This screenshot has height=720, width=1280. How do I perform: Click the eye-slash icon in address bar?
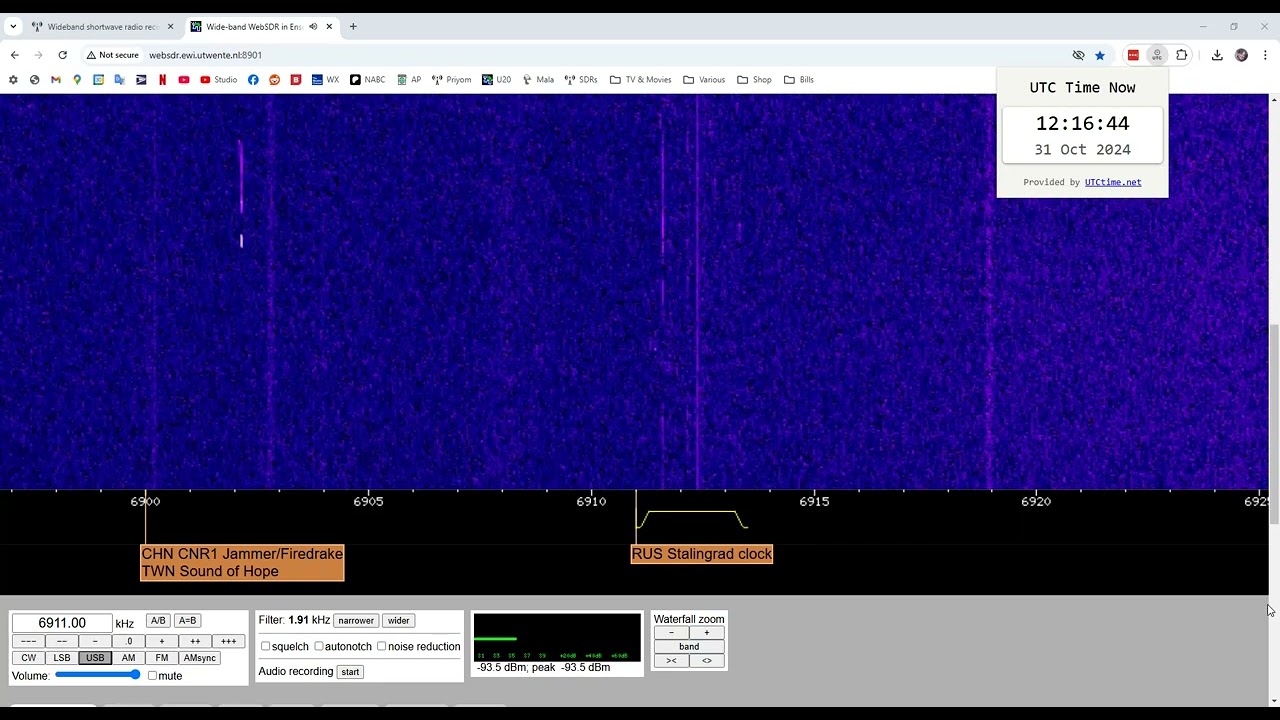pos(1078,55)
